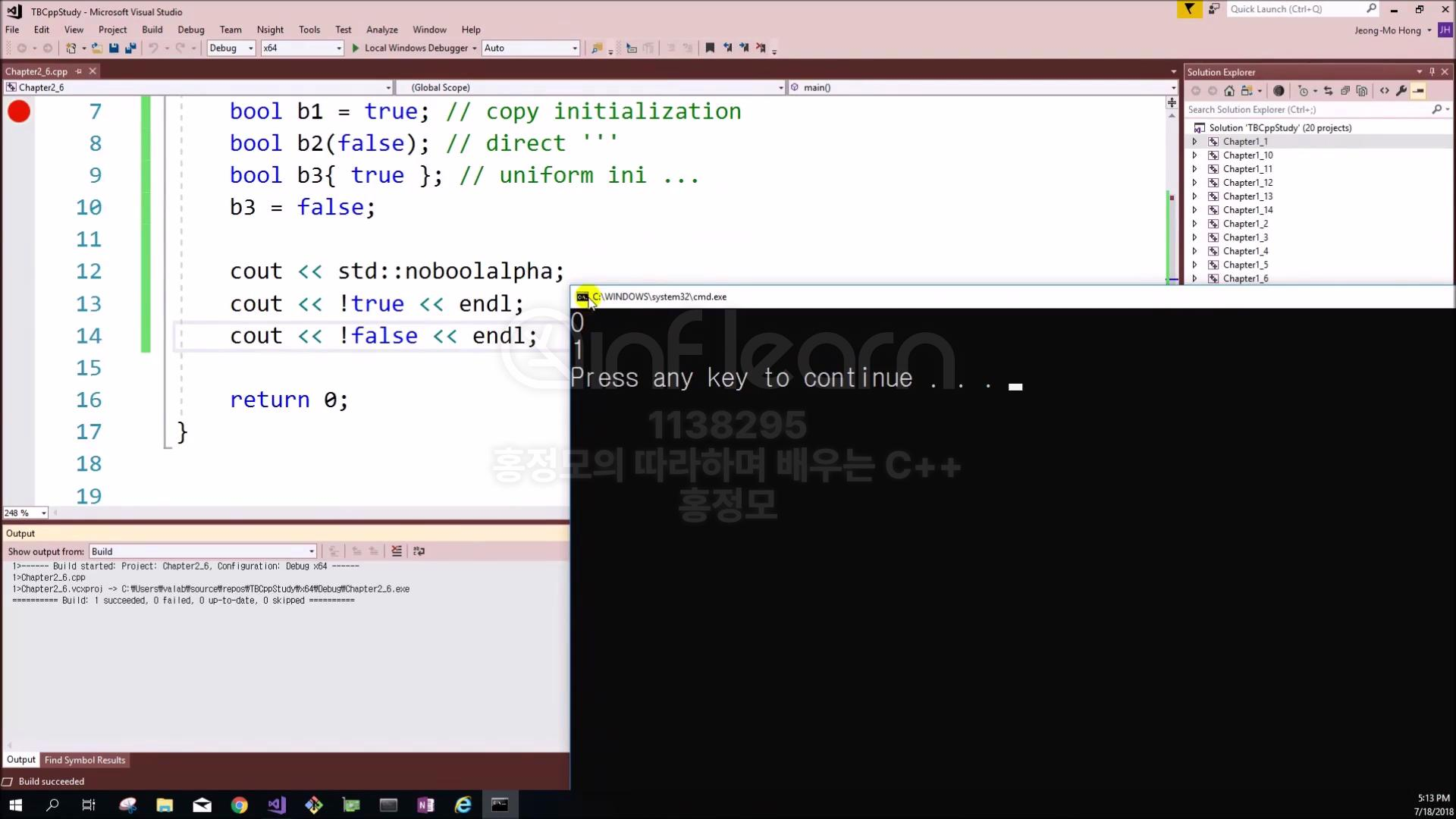Click Solution Explorer Home icon
The width and height of the screenshot is (1456, 819).
(1229, 91)
